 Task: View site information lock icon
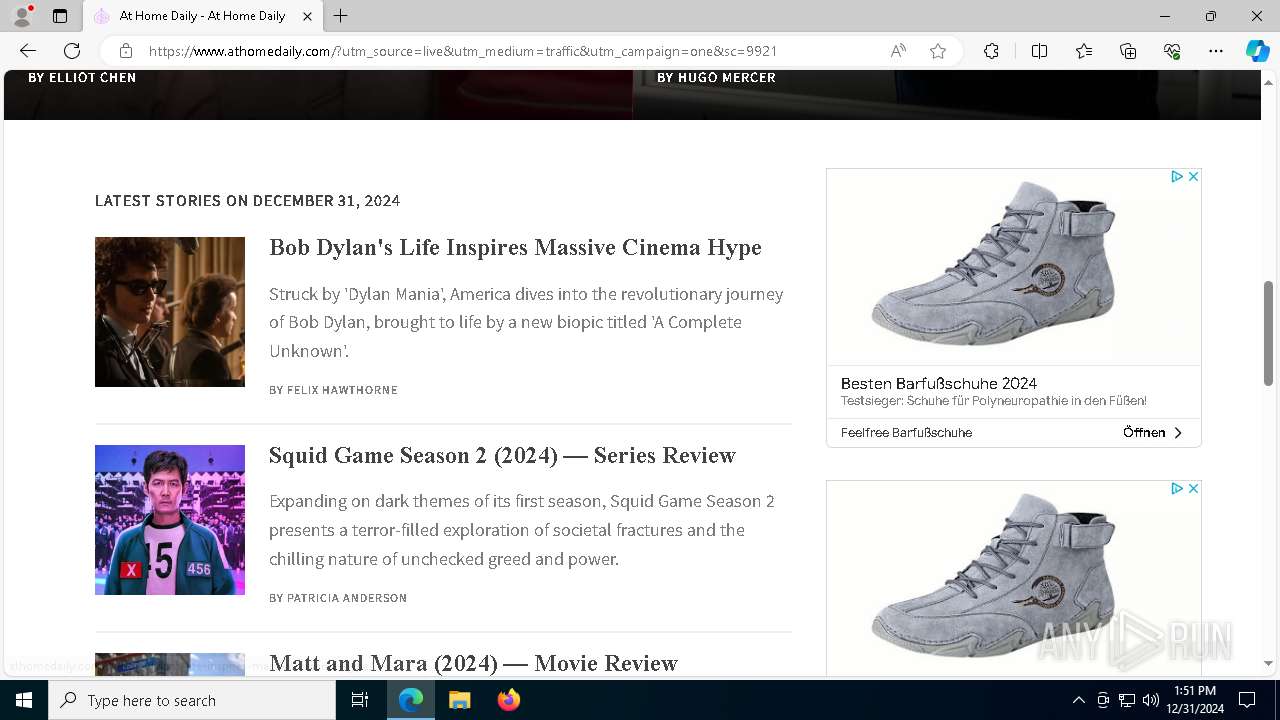(126, 51)
